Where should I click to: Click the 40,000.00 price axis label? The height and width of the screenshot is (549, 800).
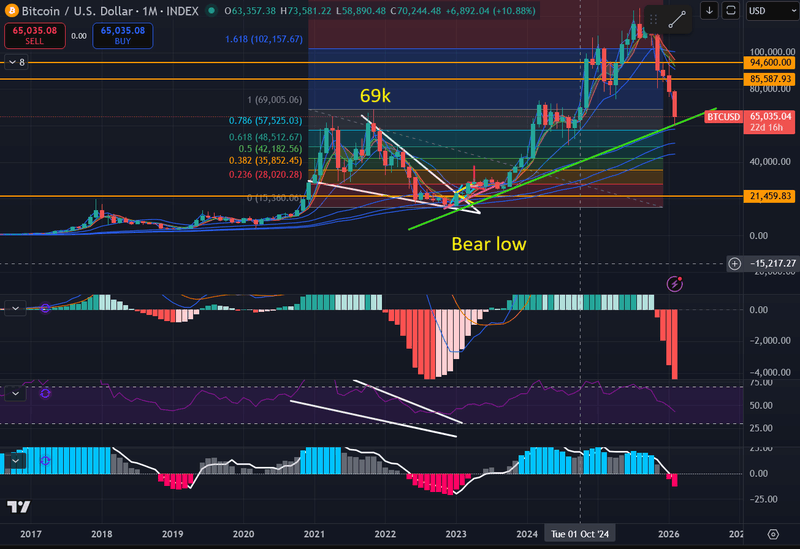click(770, 162)
